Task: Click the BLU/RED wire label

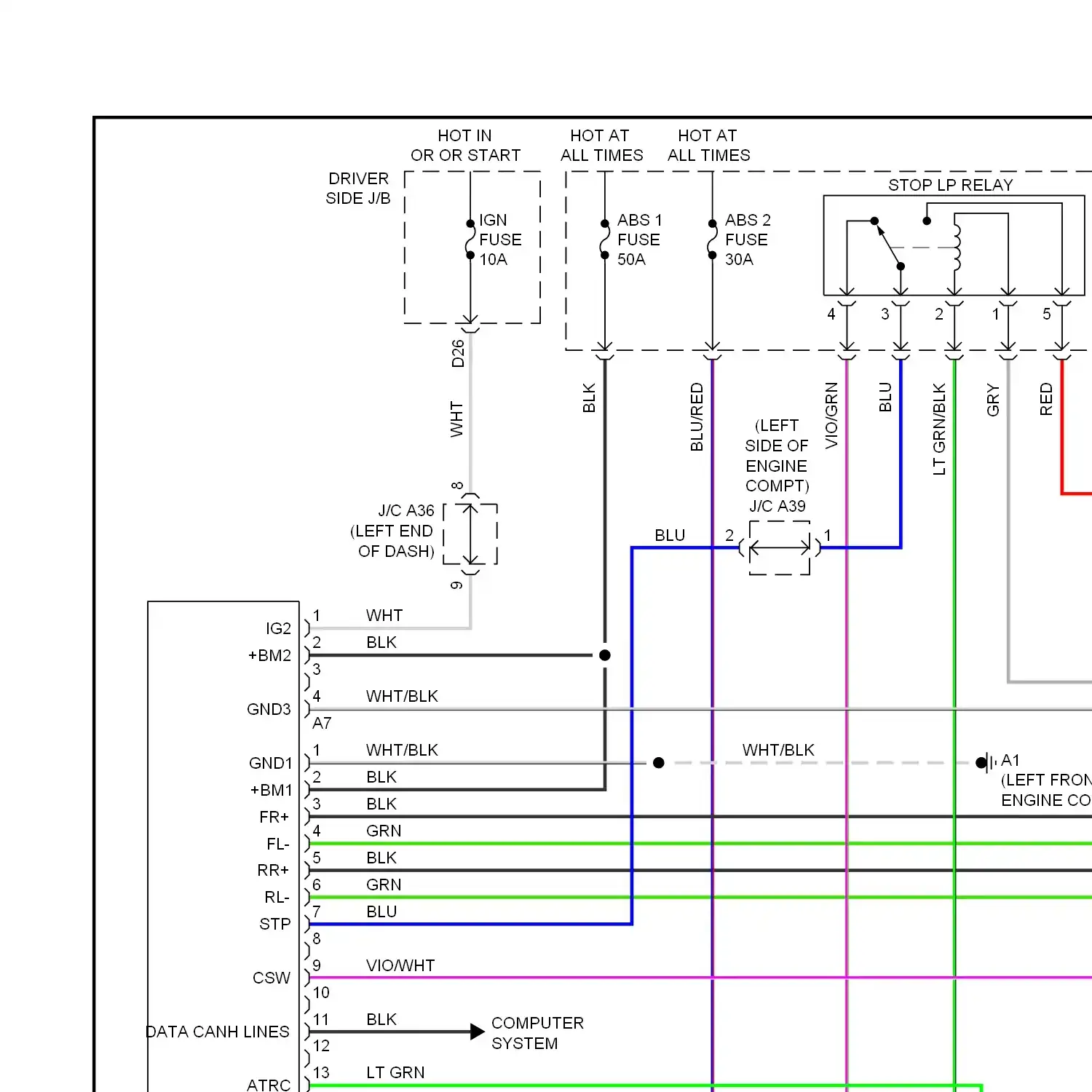Action: click(x=697, y=417)
